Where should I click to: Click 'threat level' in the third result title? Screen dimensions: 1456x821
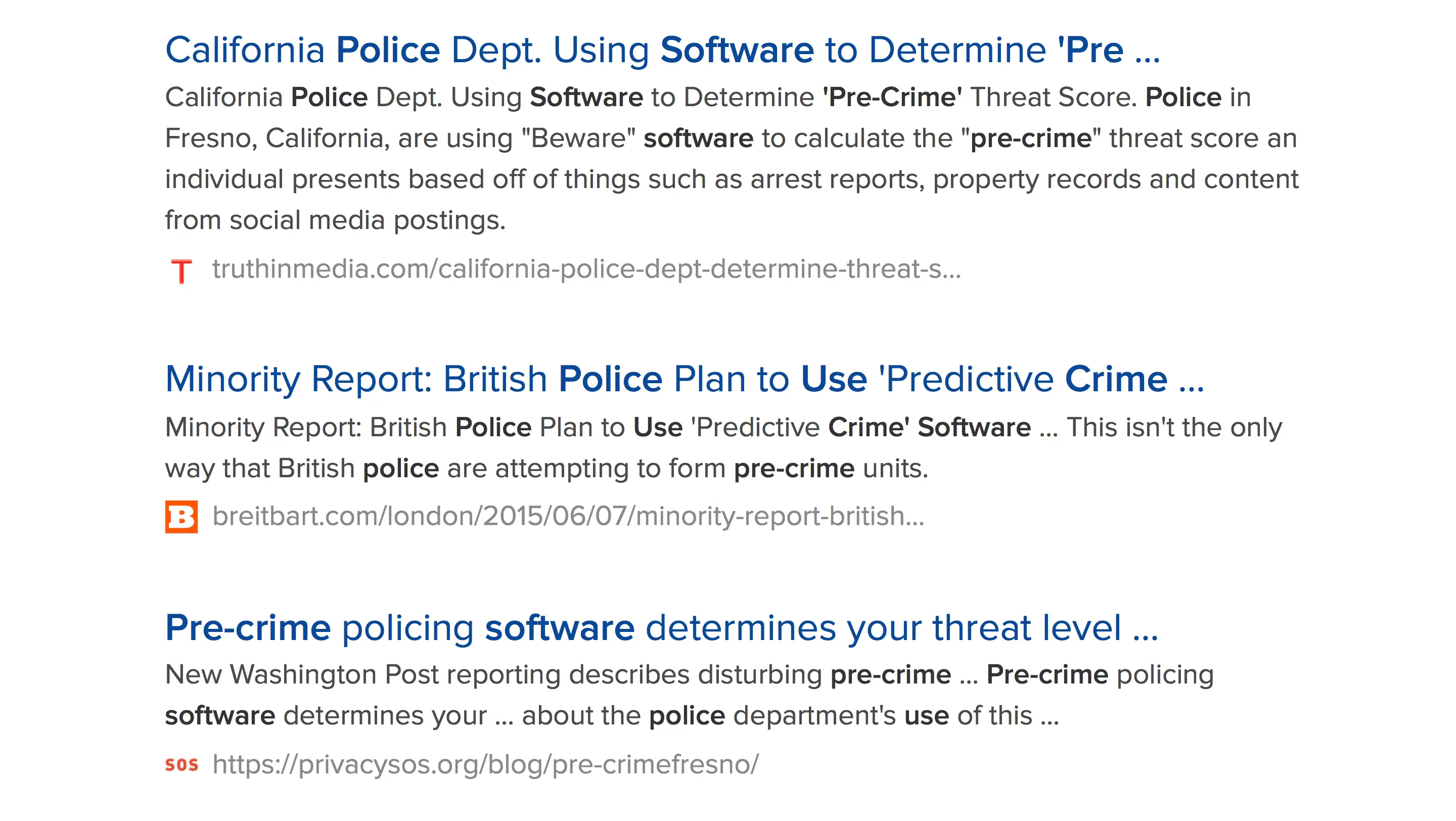click(1026, 627)
